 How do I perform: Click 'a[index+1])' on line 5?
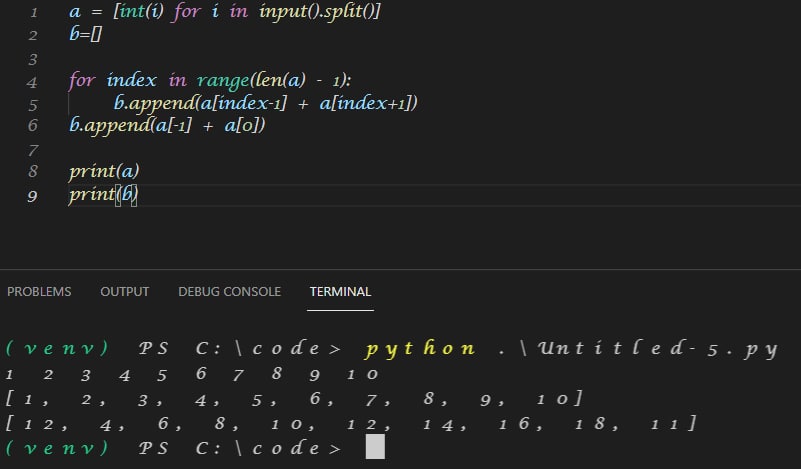pyautogui.click(x=369, y=103)
